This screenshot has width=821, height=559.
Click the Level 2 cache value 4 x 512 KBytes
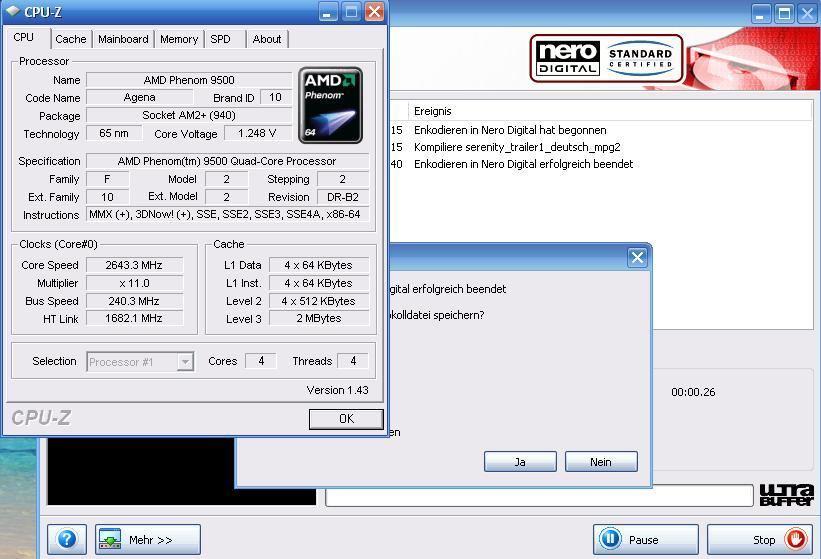(319, 301)
